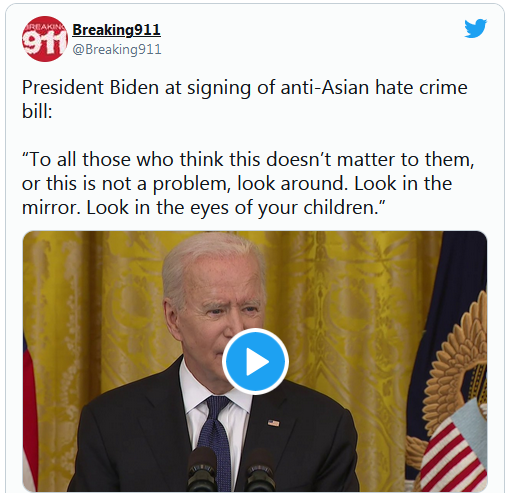Click the white "911" digits in the avatar
Viewport: 520px width, 493px height.
tap(44, 43)
